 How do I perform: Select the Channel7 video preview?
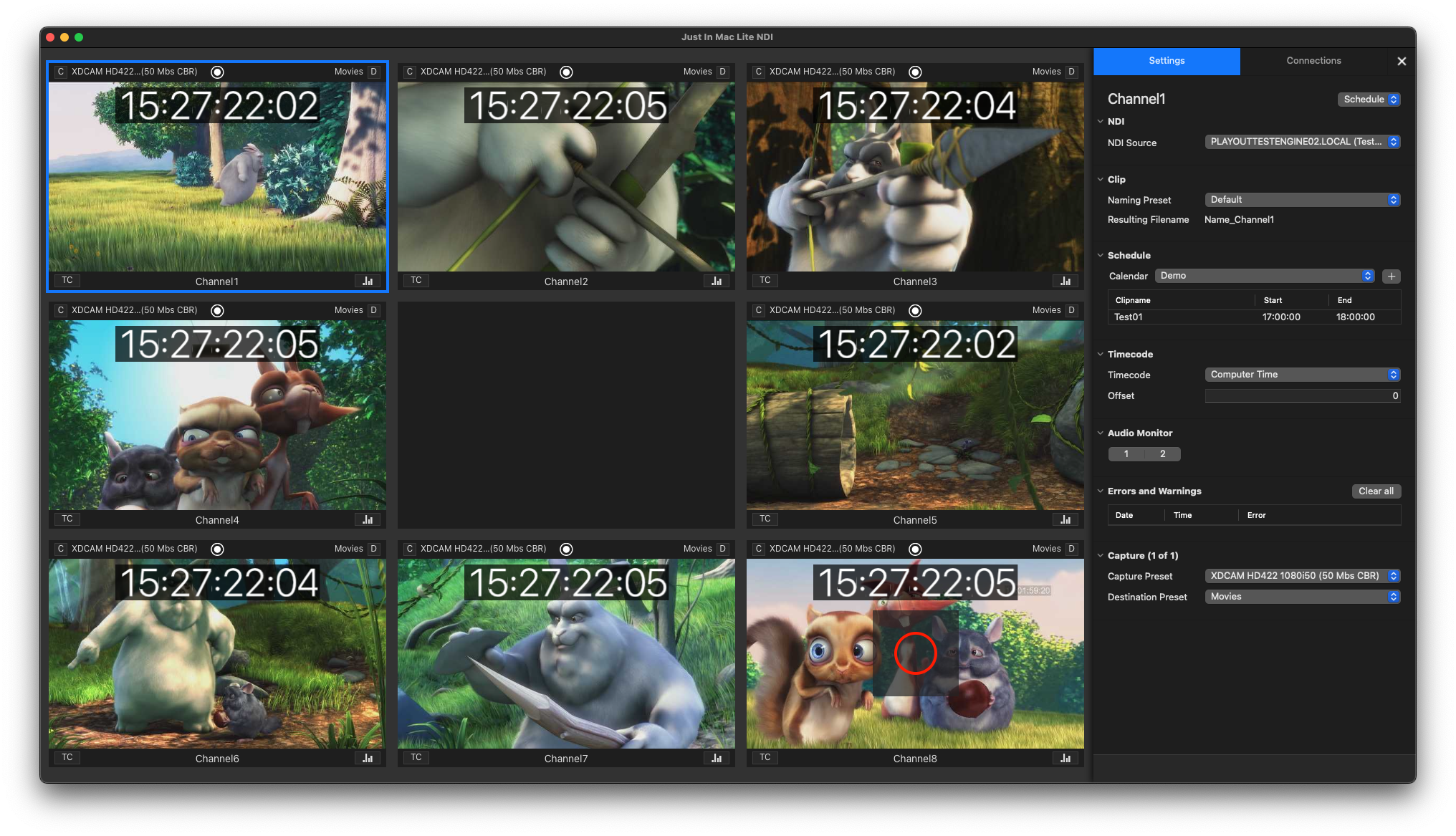[566, 654]
